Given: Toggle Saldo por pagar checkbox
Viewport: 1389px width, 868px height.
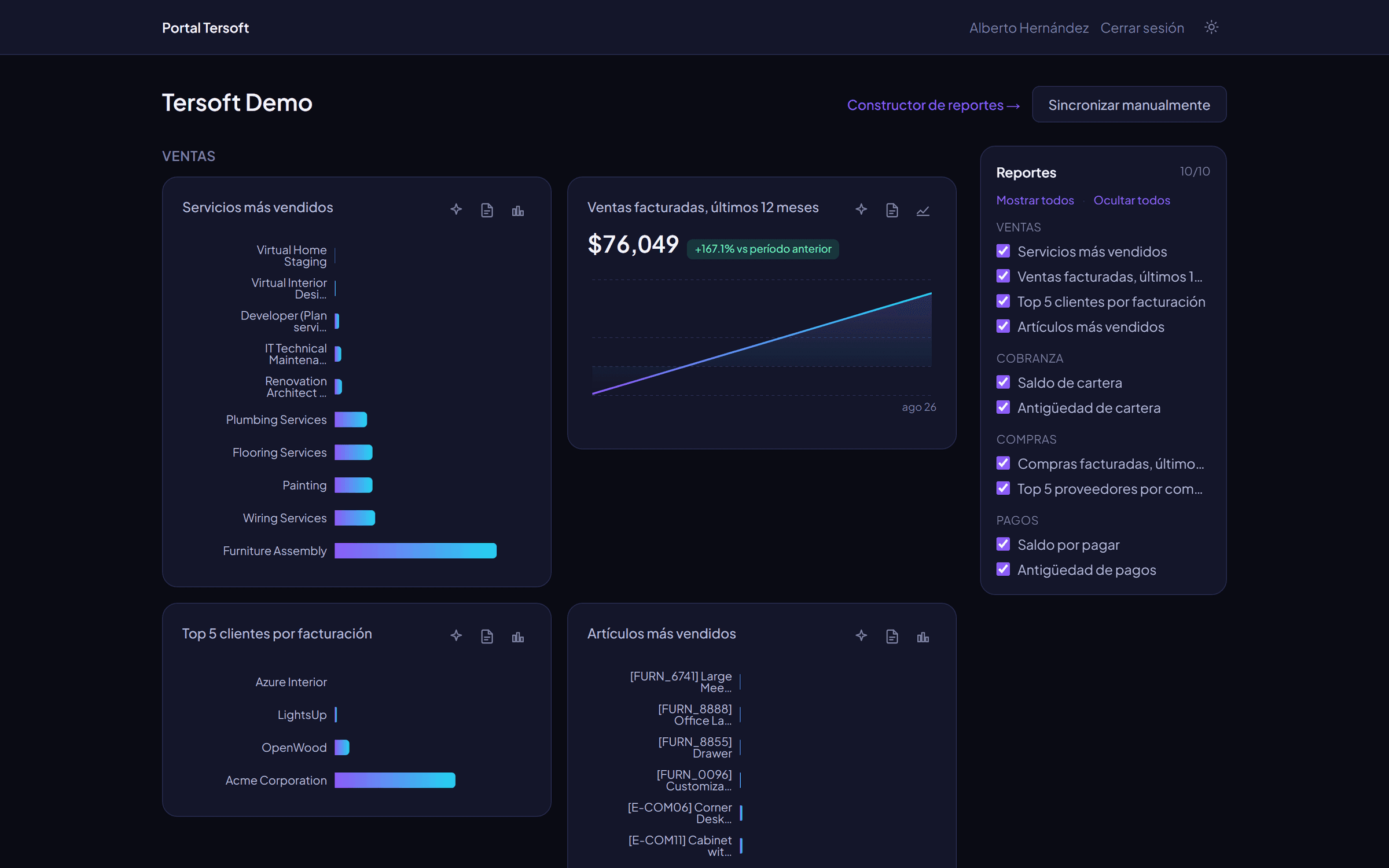Looking at the screenshot, I should 1003,544.
